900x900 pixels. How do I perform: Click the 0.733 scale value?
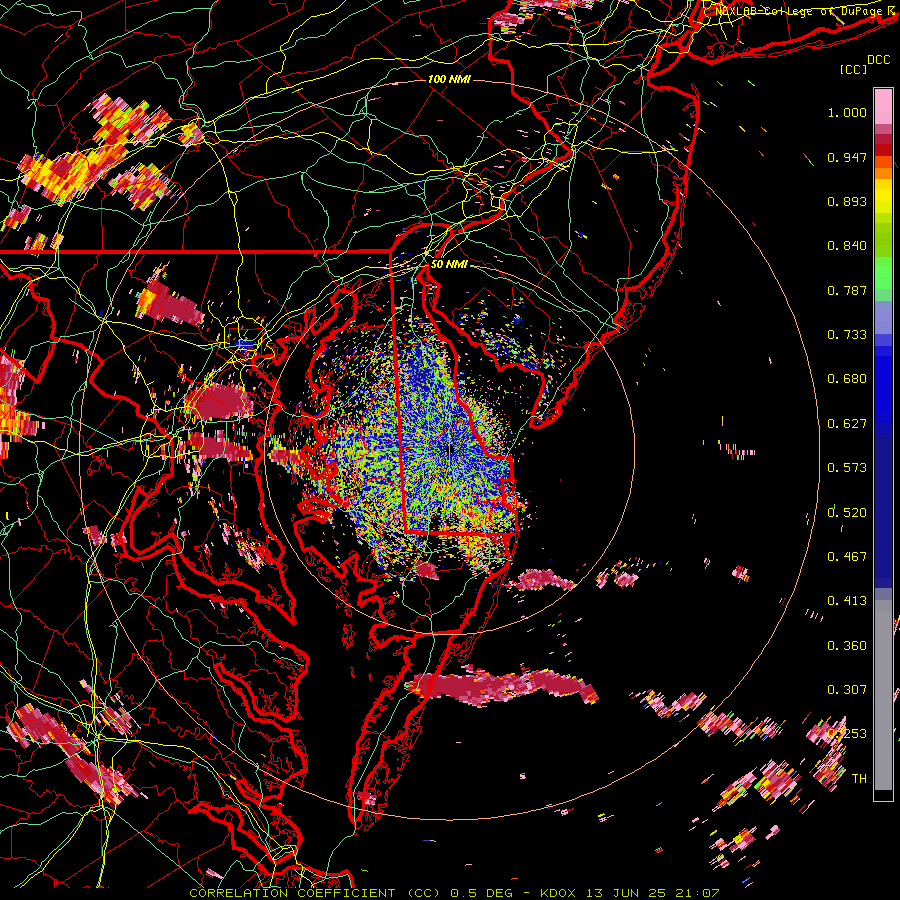[x=847, y=335]
